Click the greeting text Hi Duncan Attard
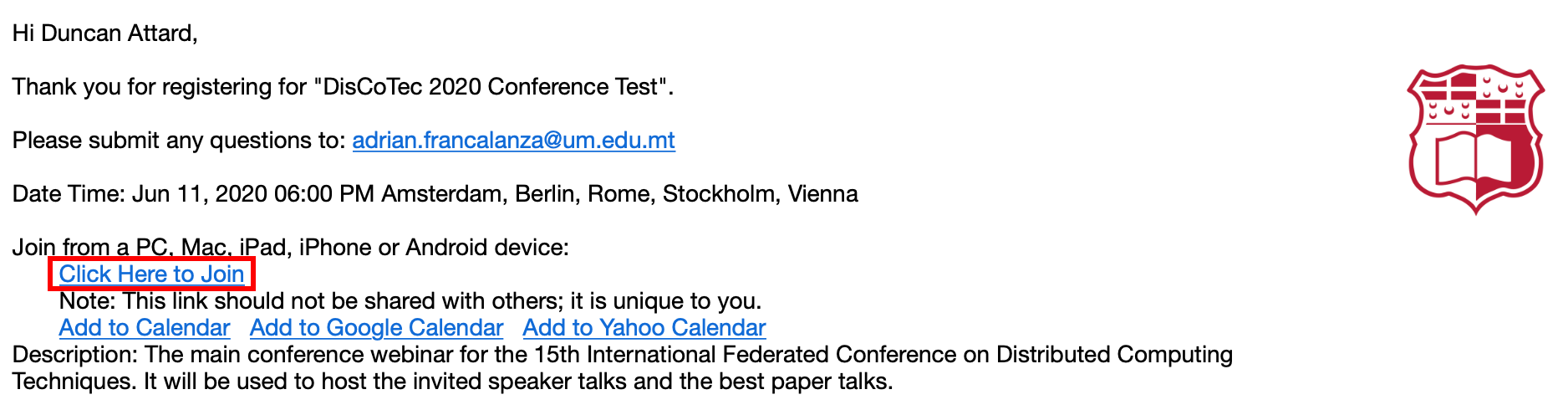Image resolution: width=1568 pixels, height=410 pixels. pos(104,33)
